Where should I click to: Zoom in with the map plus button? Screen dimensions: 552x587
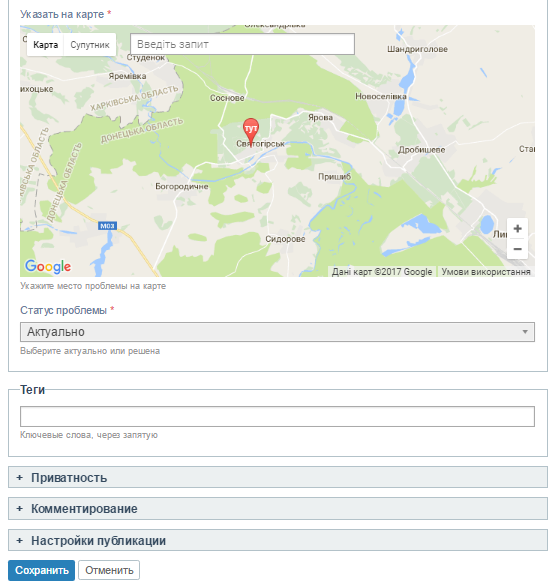517,229
